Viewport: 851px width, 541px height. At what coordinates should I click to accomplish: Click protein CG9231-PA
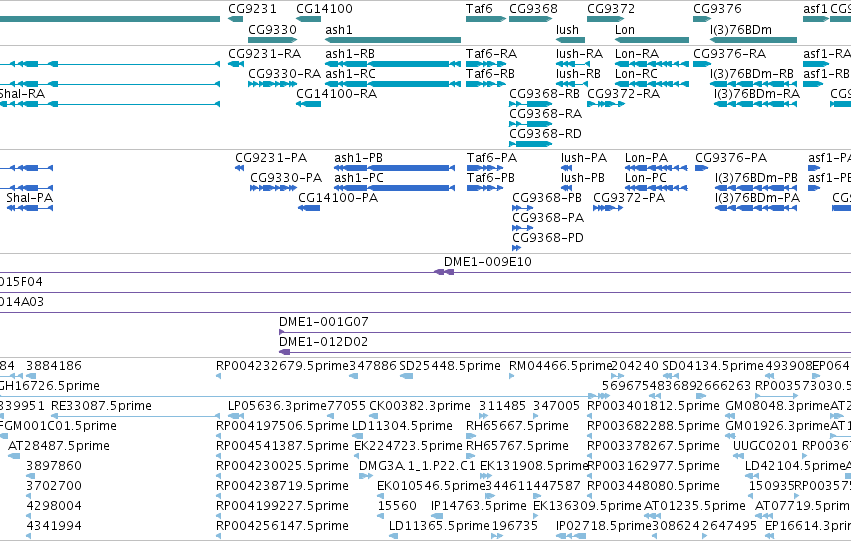(271, 158)
